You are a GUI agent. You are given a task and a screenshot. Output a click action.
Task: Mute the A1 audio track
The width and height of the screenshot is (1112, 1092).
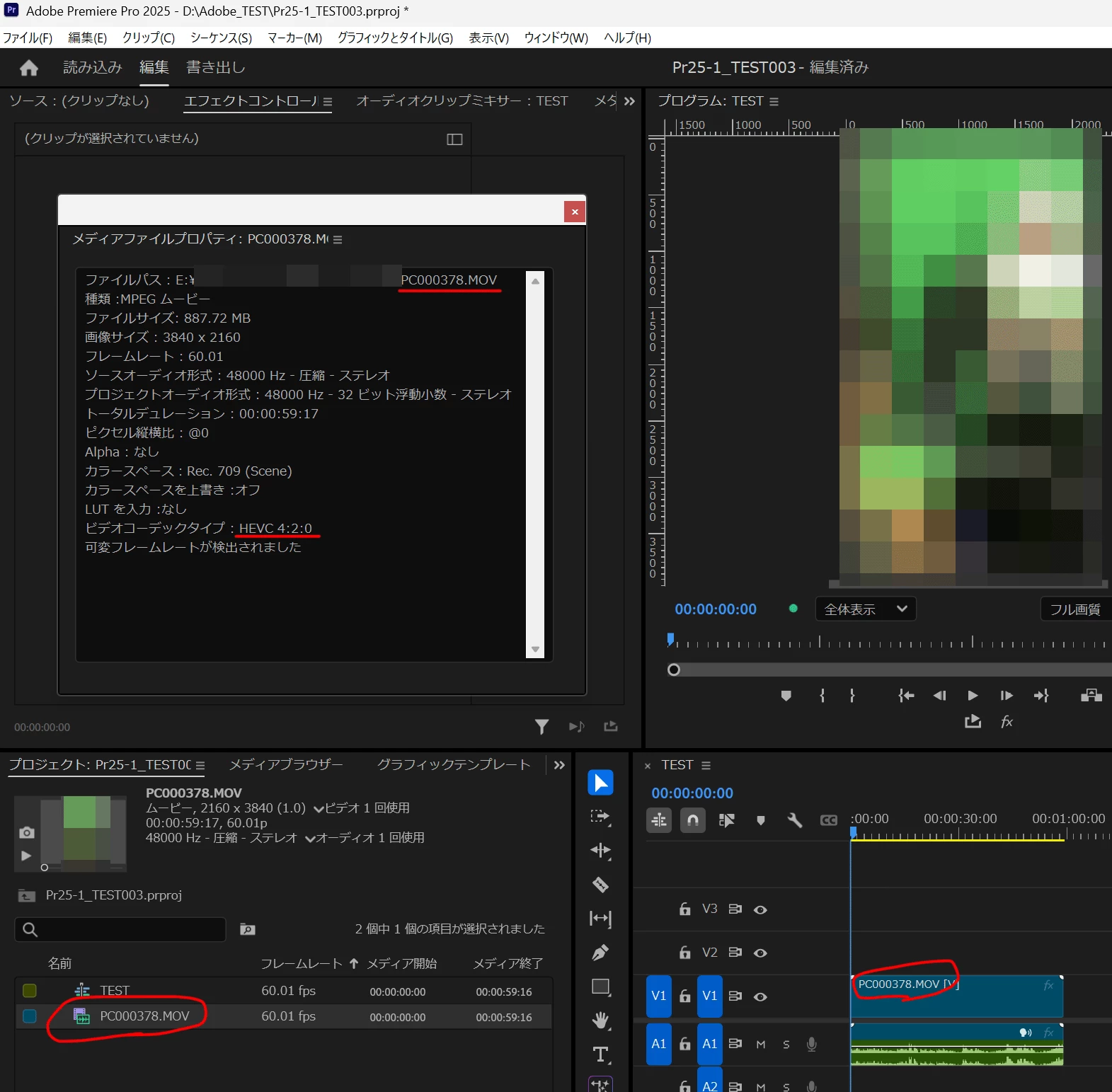point(760,1044)
